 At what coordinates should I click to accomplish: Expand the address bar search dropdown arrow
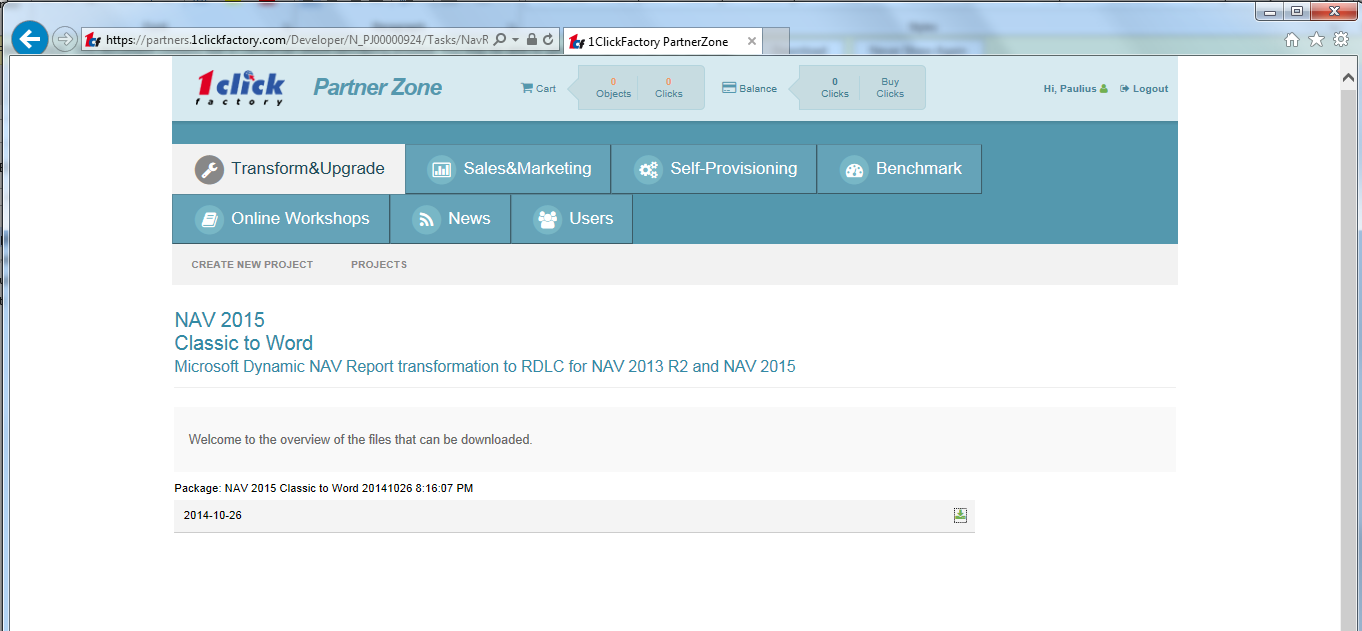pyautogui.click(x=516, y=40)
